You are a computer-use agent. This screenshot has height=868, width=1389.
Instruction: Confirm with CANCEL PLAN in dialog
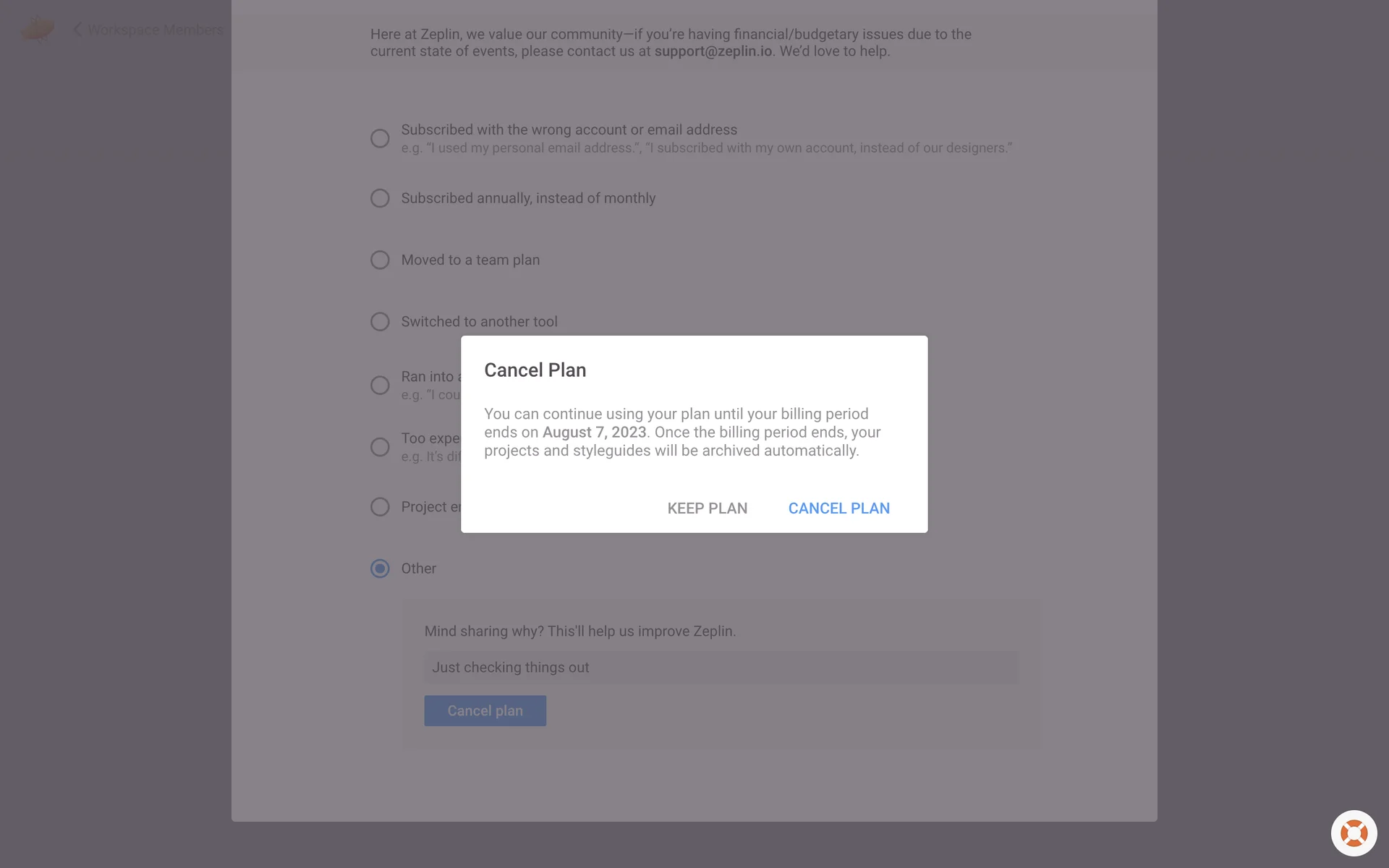(x=838, y=509)
